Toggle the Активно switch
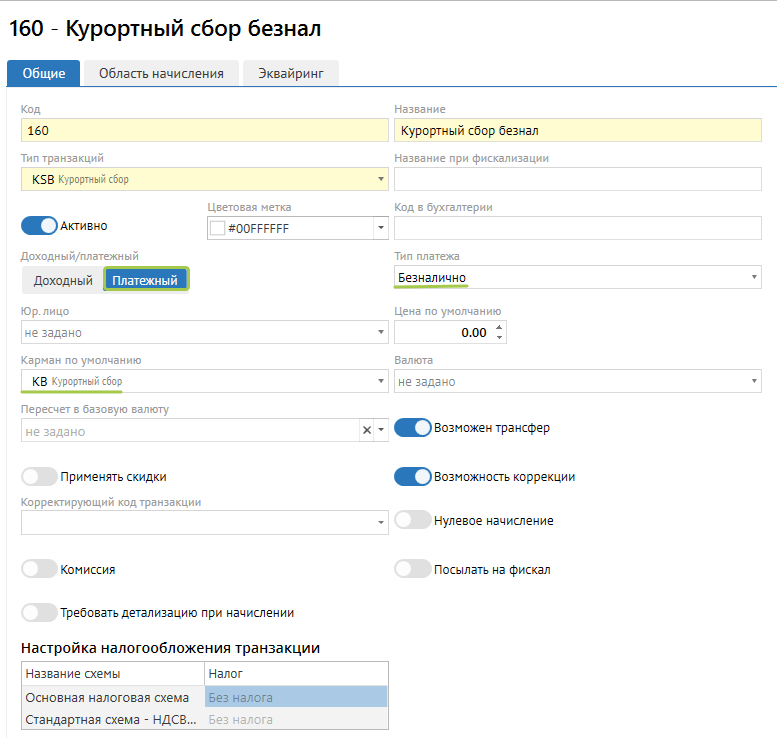Screen dimensions: 777x738 tap(40, 226)
